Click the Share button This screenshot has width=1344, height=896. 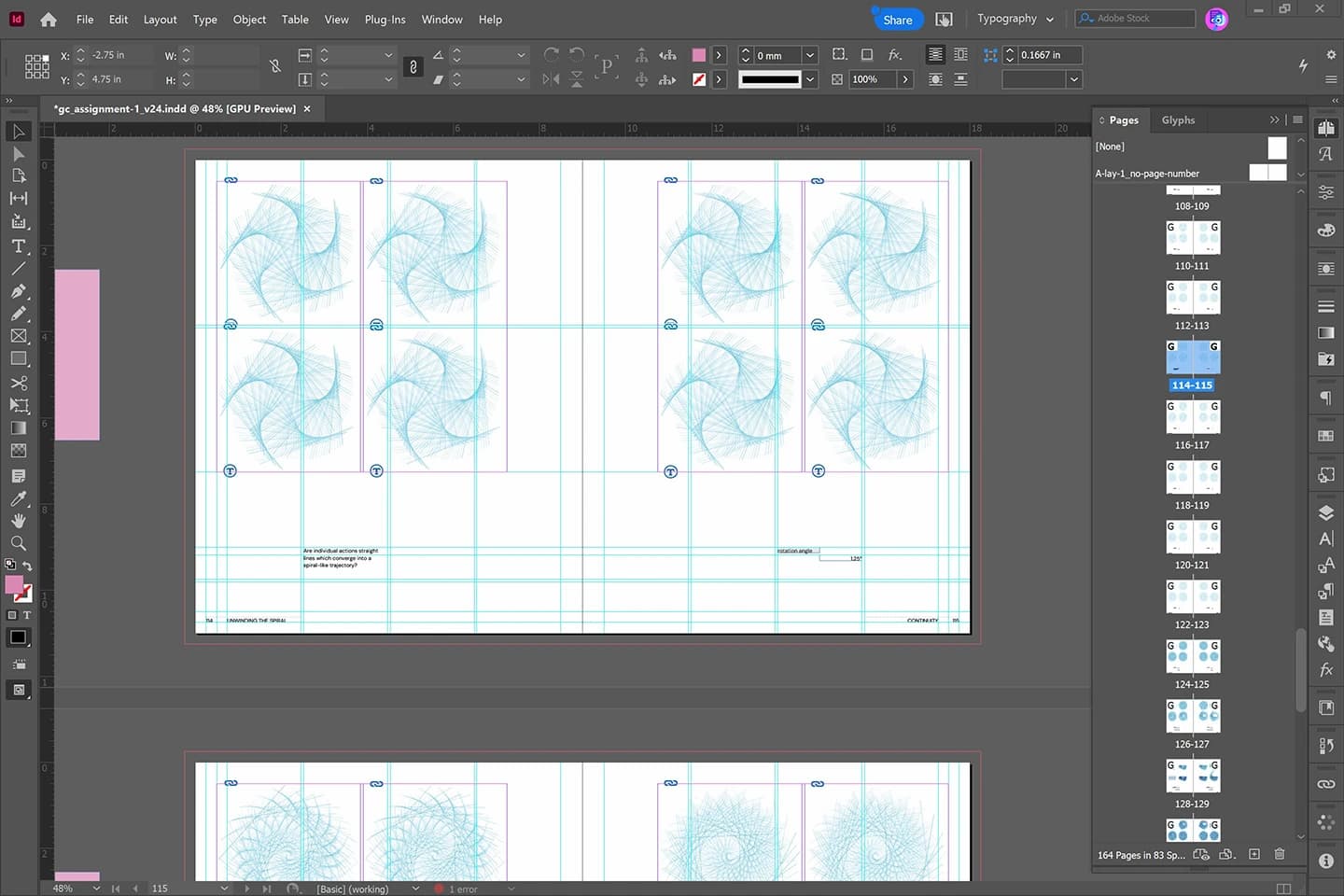[x=897, y=20]
